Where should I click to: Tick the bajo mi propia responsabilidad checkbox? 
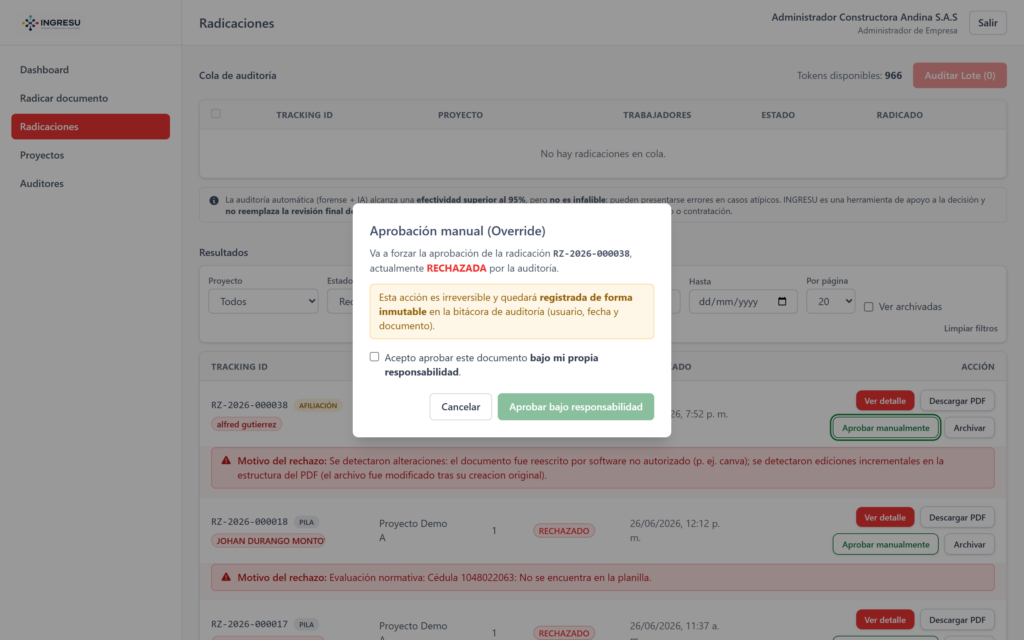(x=374, y=357)
